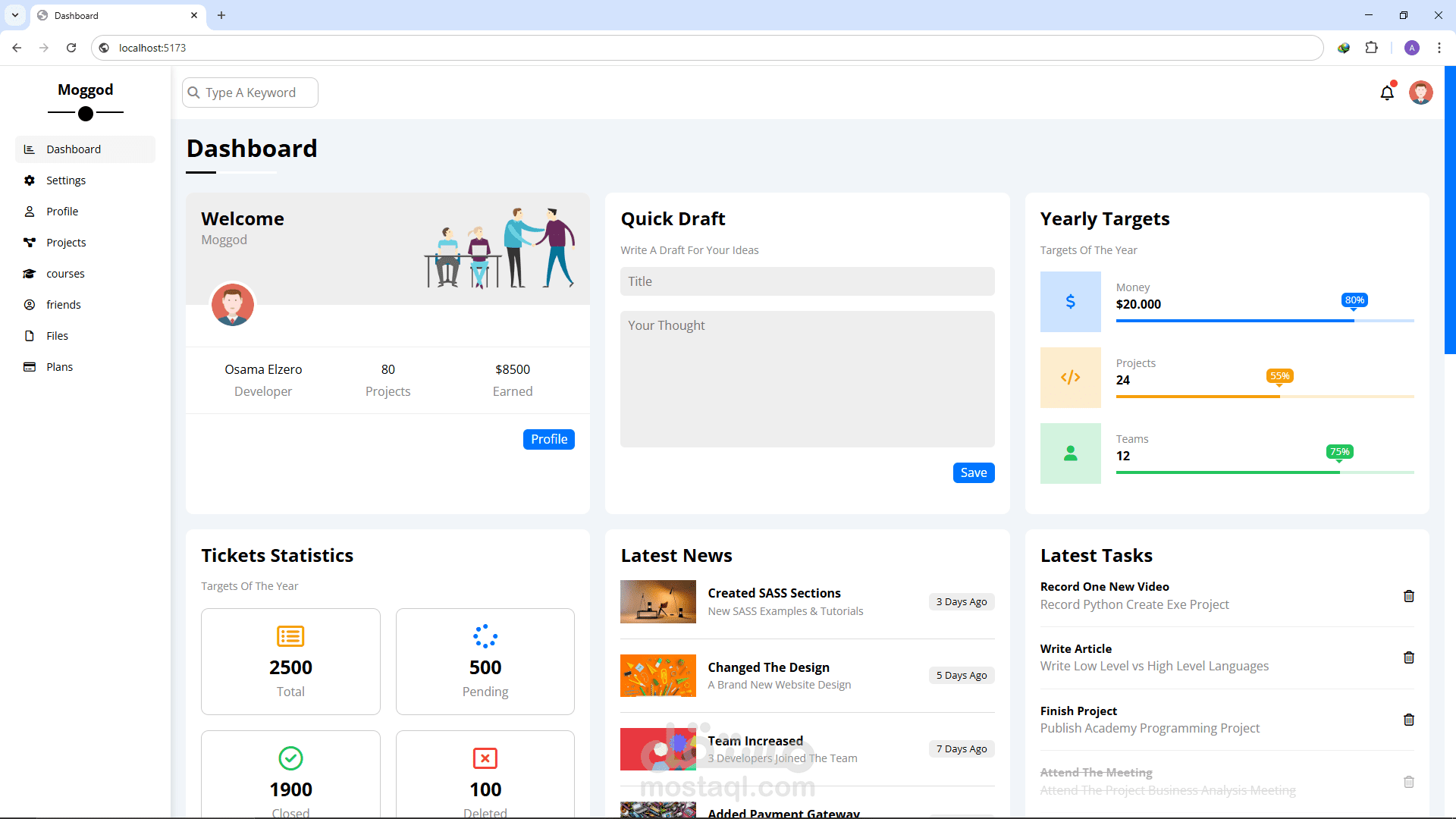Click the 5 Days Ago label
Image resolution: width=1456 pixels, height=819 pixels.
(x=962, y=675)
